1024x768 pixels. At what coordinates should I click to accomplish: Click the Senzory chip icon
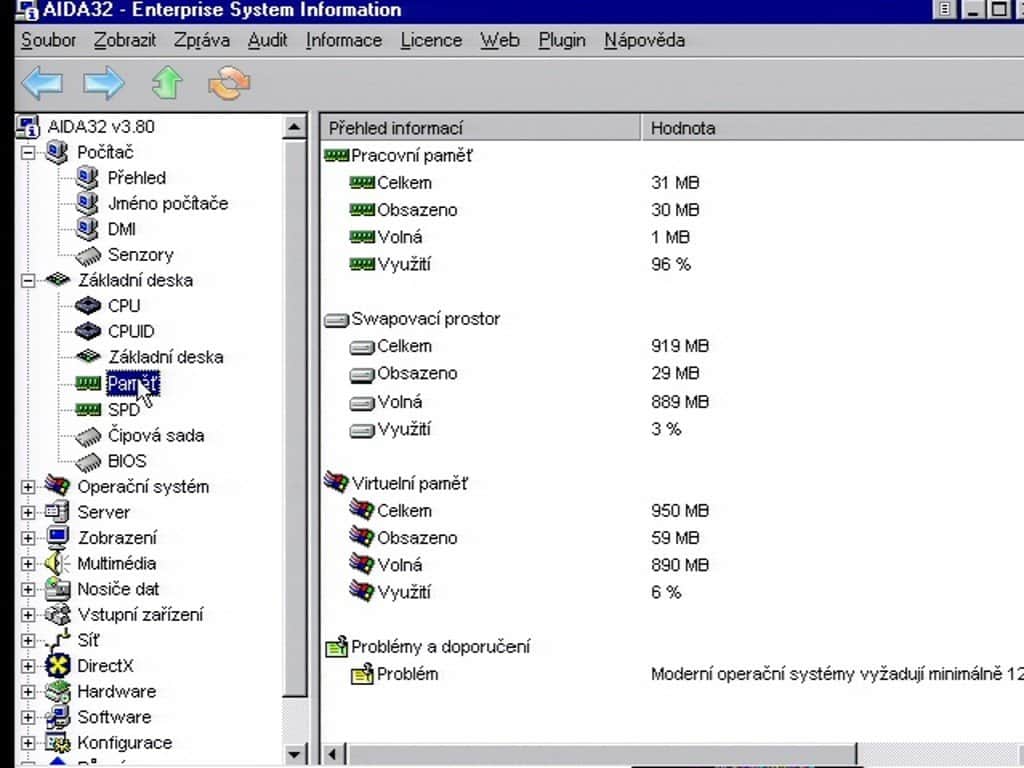click(x=88, y=255)
